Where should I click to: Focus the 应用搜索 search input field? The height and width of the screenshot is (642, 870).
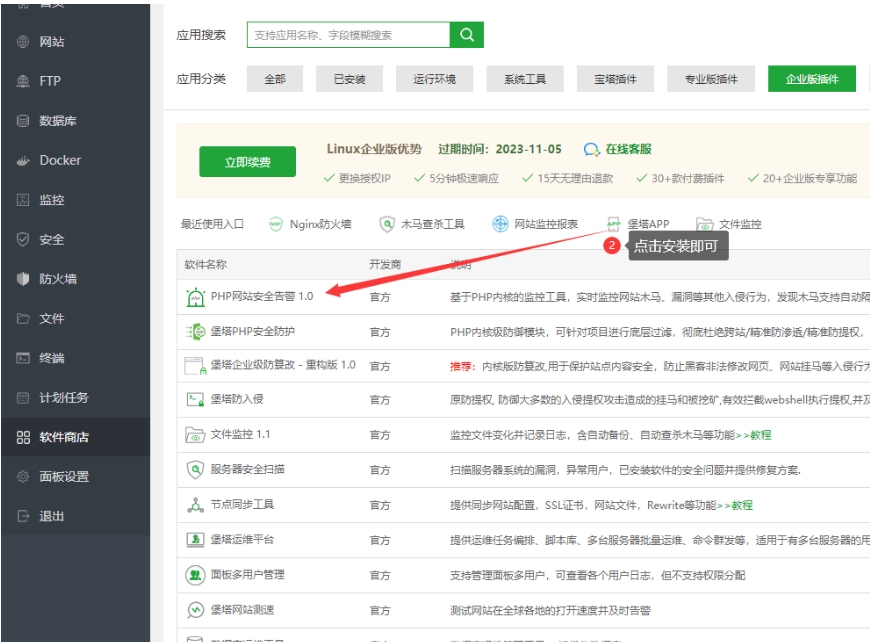pyautogui.click(x=348, y=35)
